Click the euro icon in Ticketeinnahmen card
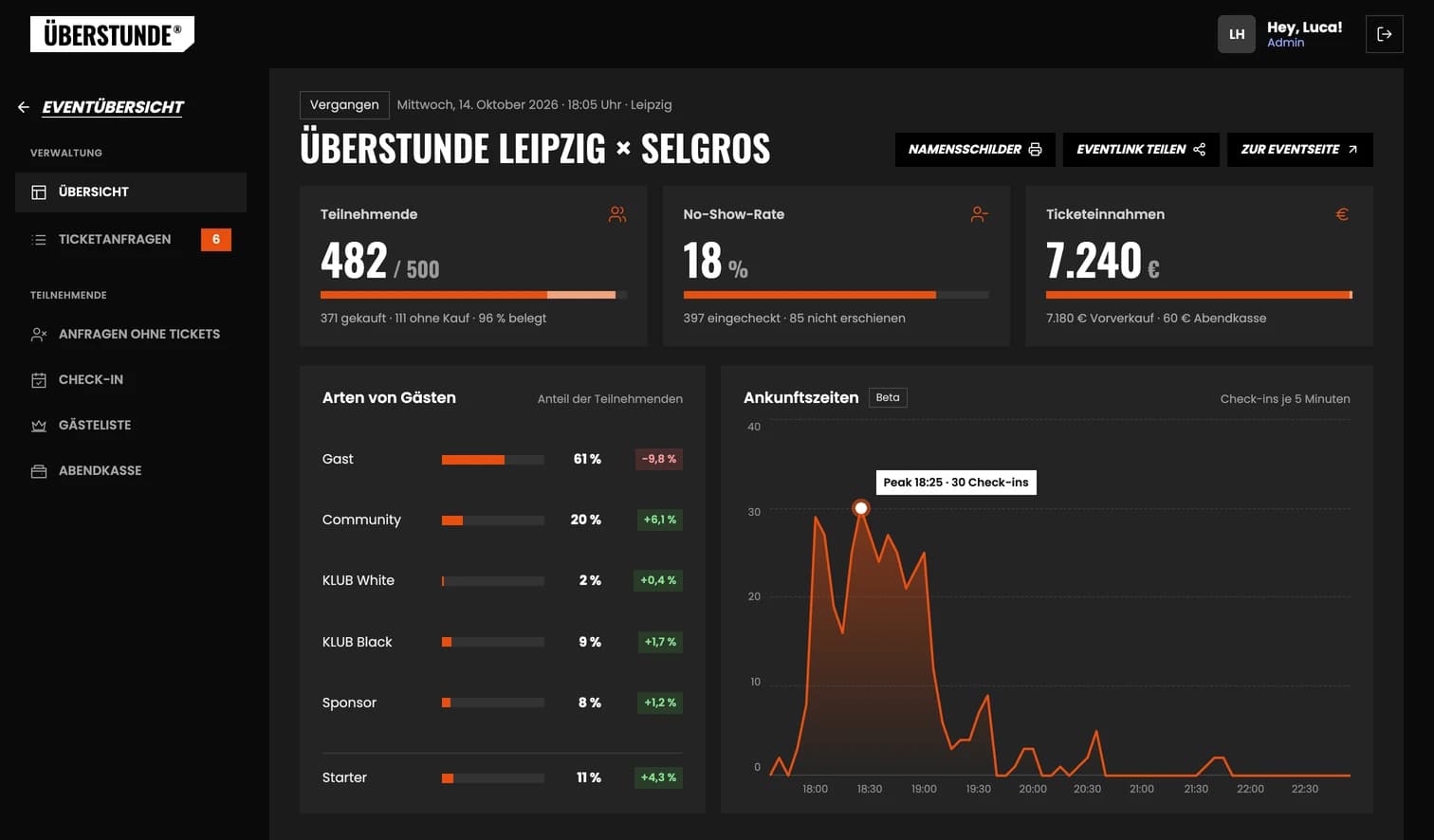 point(1342,214)
